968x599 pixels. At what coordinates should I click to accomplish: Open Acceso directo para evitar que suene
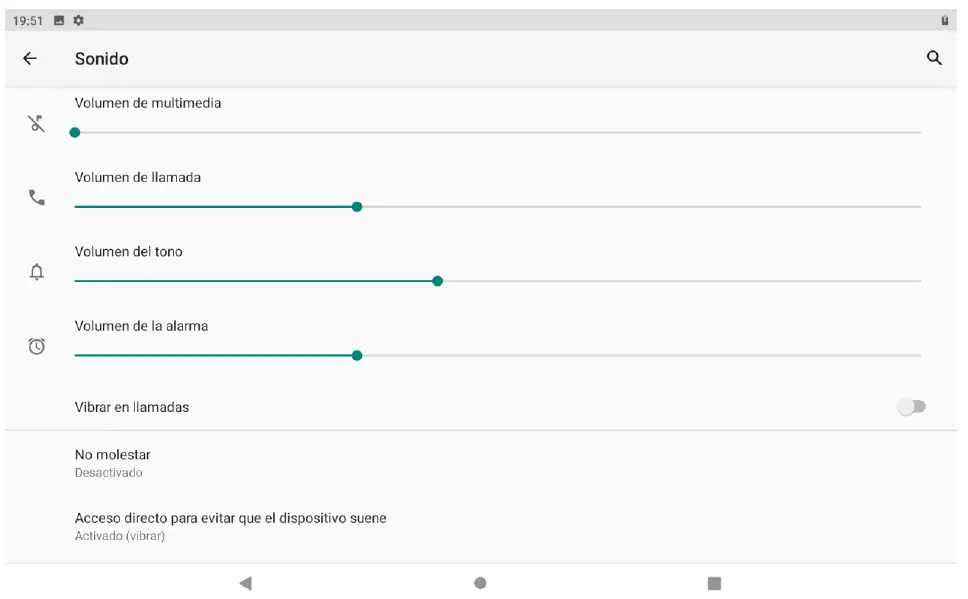230,526
